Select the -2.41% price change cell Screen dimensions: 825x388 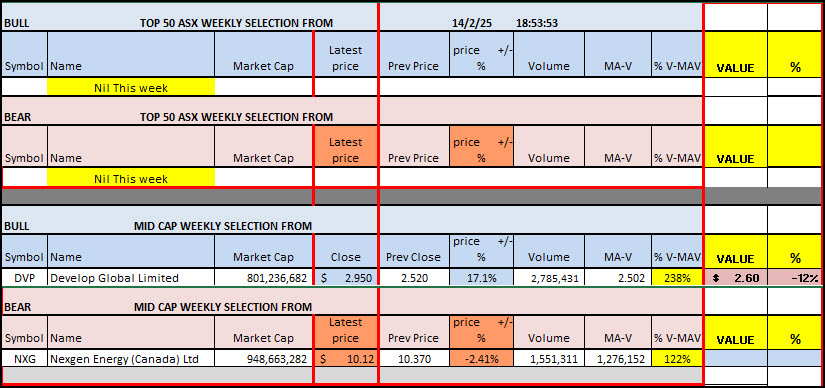pyautogui.click(x=481, y=359)
